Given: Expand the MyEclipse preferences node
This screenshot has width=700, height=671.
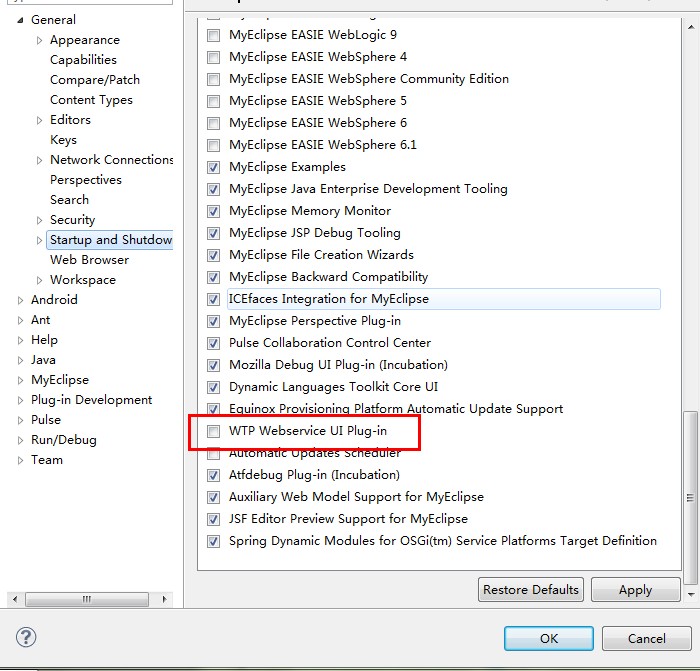Looking at the screenshot, I should pos(20,380).
